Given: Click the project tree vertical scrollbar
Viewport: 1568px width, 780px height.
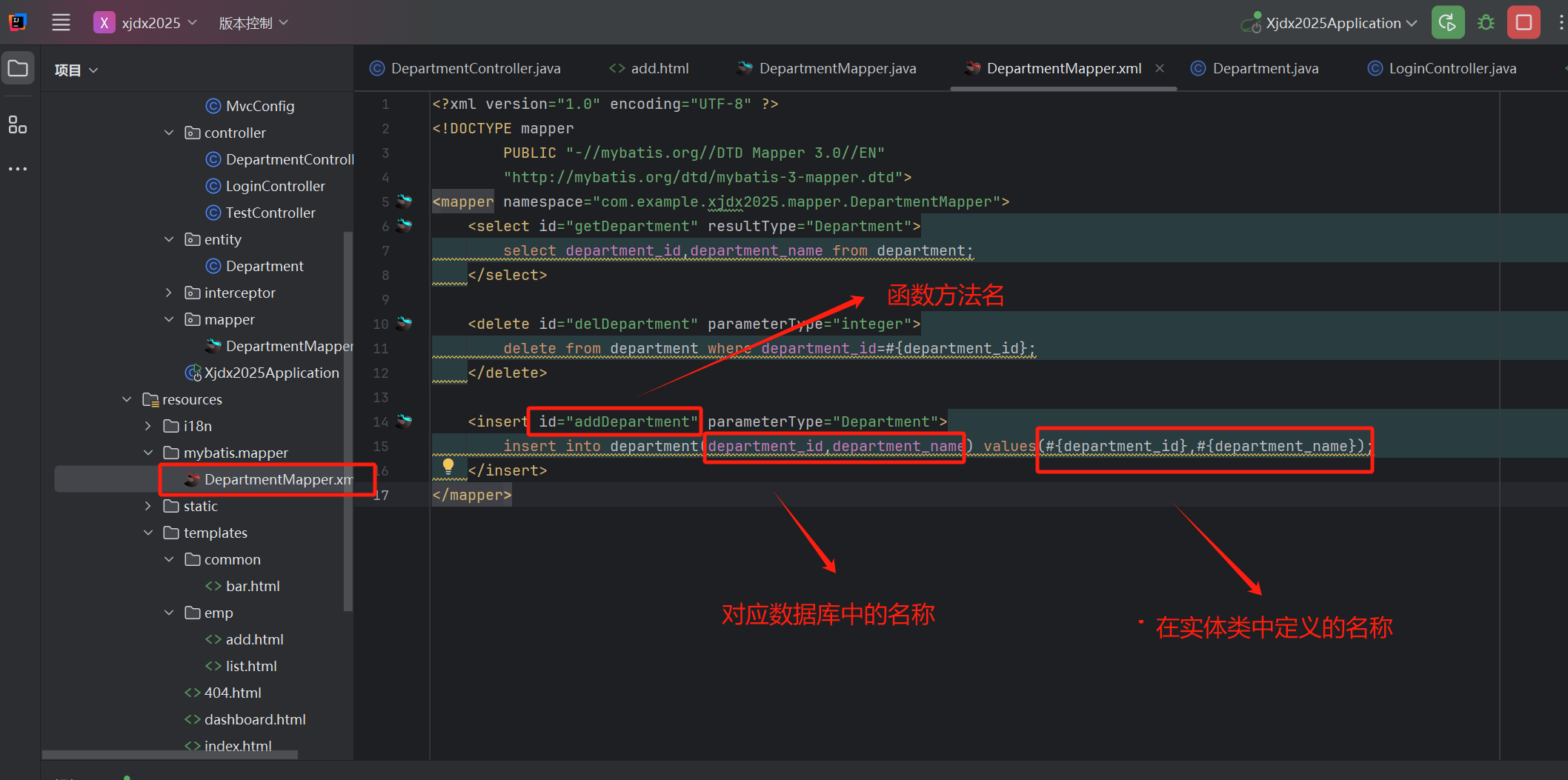Looking at the screenshot, I should pyautogui.click(x=348, y=421).
